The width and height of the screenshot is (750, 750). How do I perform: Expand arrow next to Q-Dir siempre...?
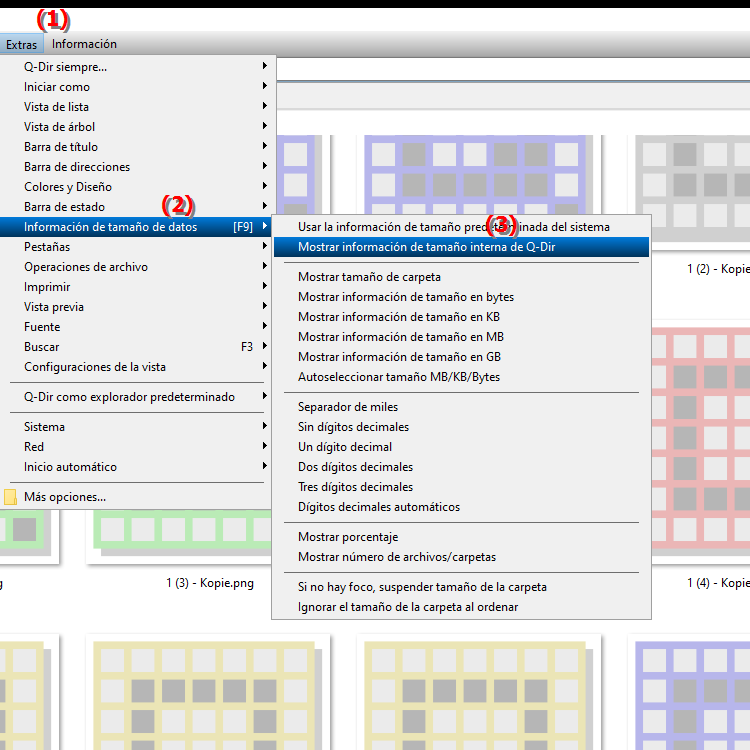[265, 66]
